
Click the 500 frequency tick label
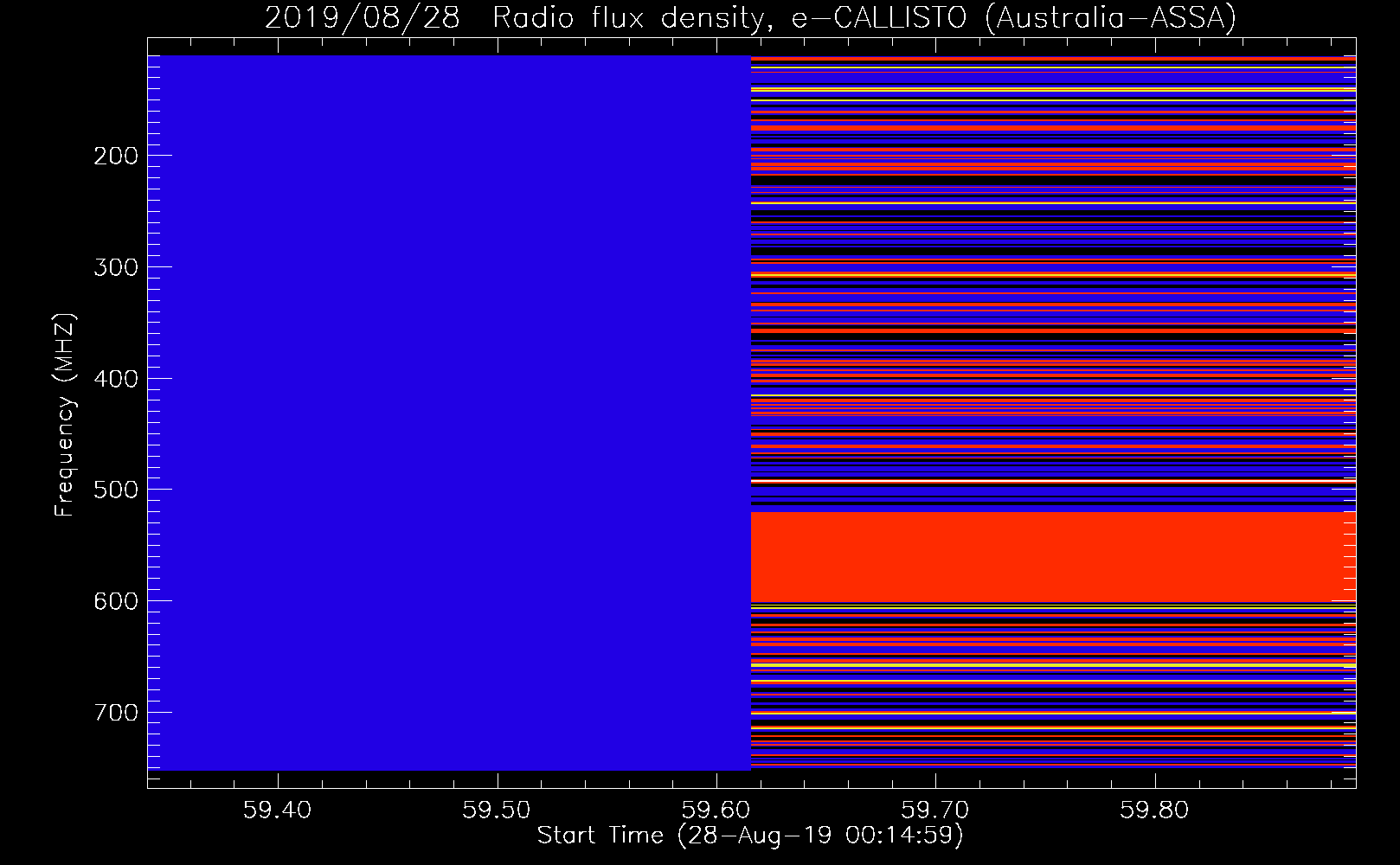point(116,490)
